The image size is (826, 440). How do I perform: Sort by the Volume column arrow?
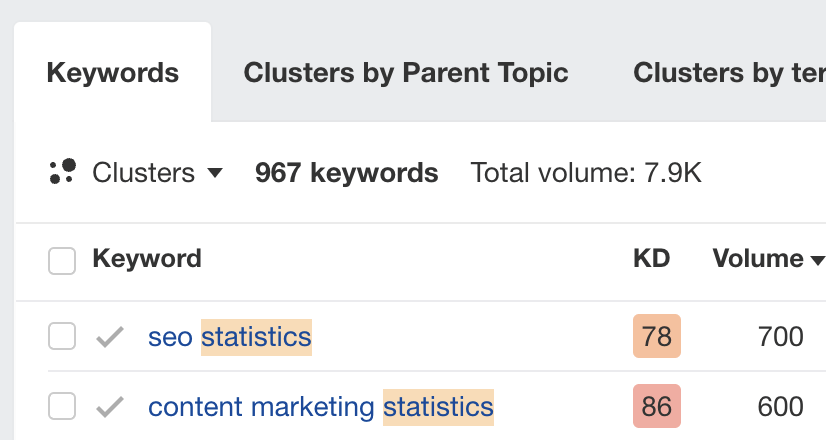(817, 261)
